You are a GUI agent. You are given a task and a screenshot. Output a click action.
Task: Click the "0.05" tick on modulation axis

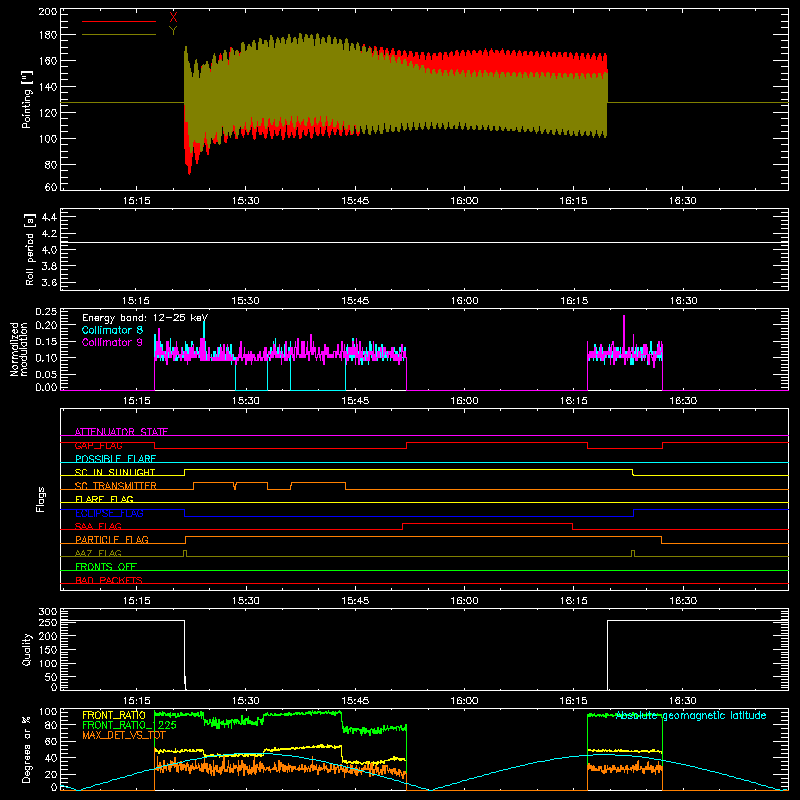[46, 374]
